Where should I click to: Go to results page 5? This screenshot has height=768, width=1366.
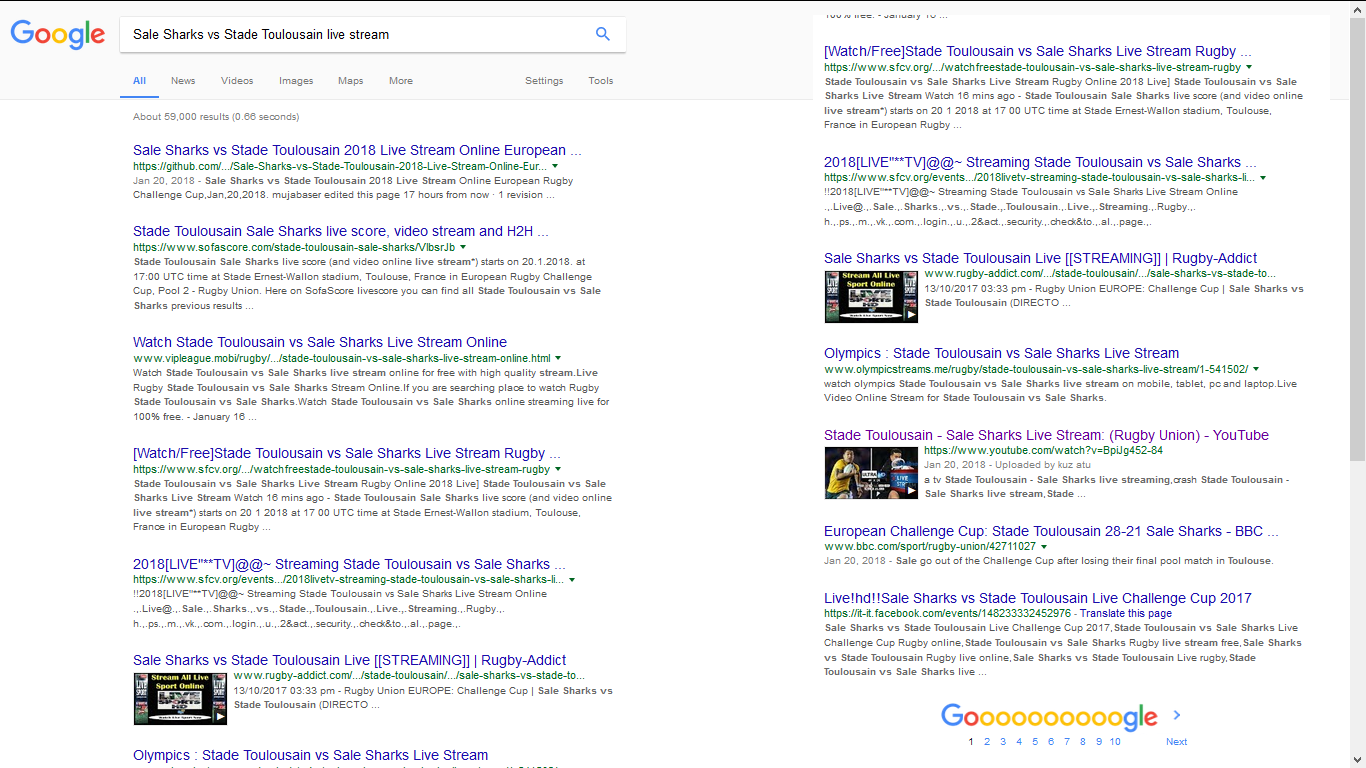tap(1035, 742)
